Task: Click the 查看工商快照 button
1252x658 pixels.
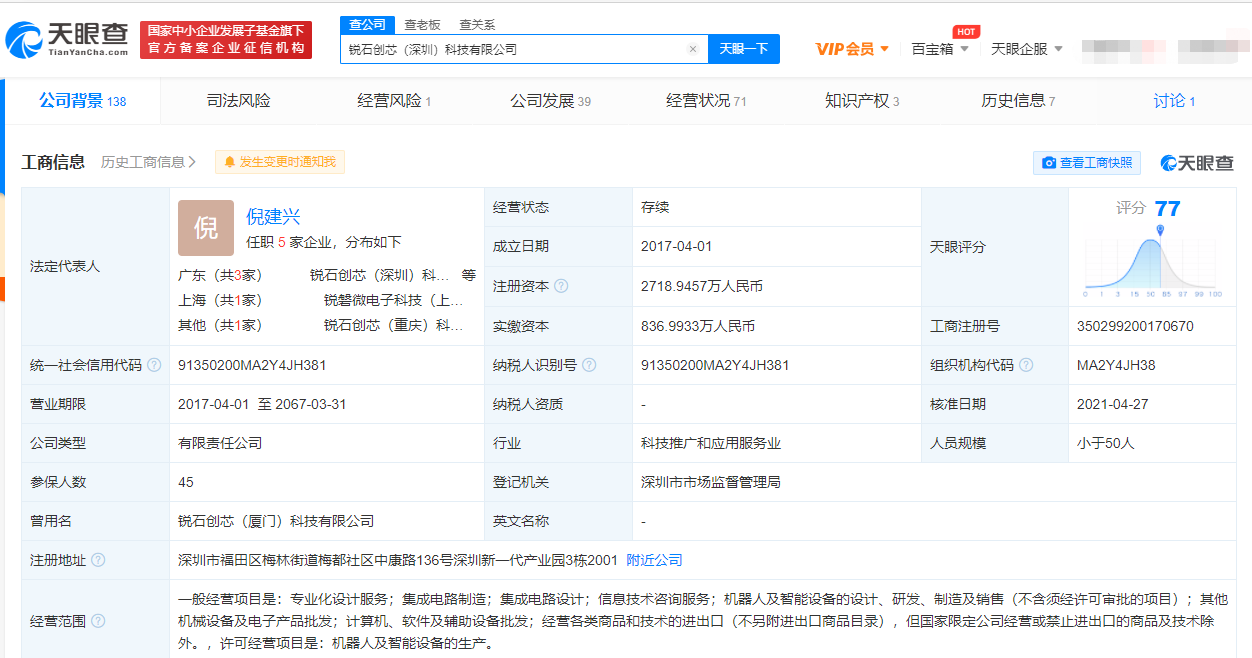Action: (x=1087, y=163)
